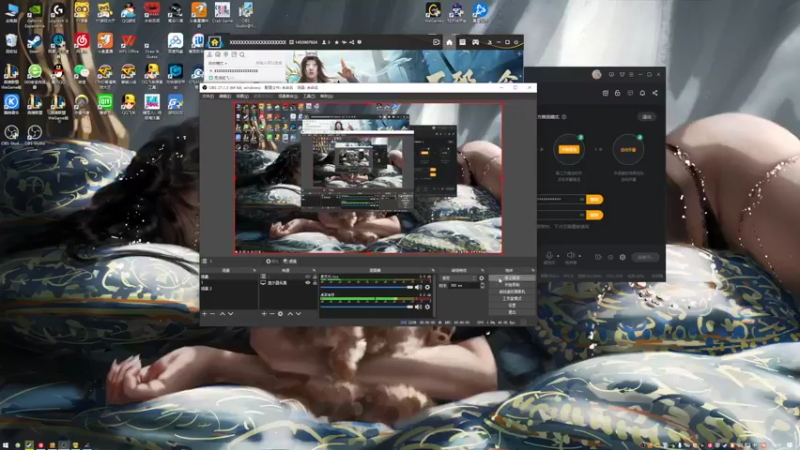The image size is (800, 450).
Task: Open the transition type dropdown in OBS
Action: 459,278
